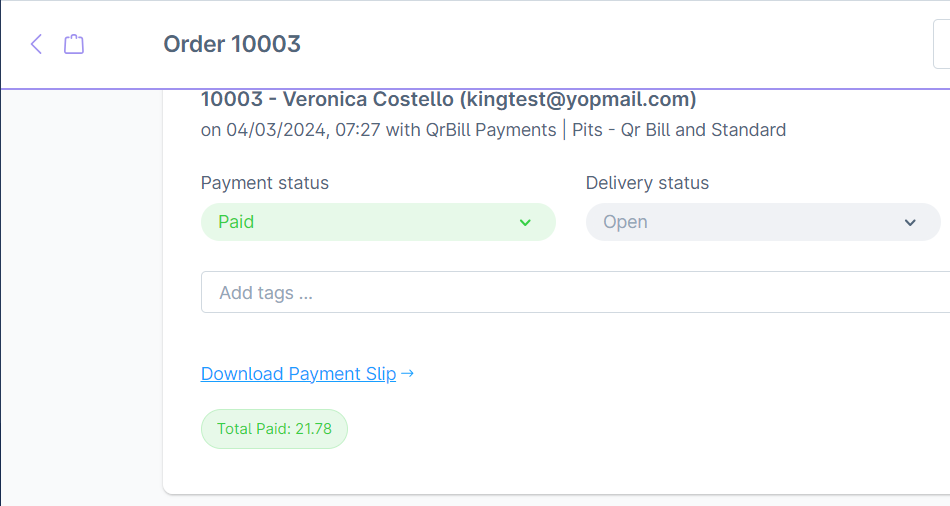Image resolution: width=950 pixels, height=506 pixels.
Task: Click the dark chevron in the Delivery field
Action: click(910, 222)
